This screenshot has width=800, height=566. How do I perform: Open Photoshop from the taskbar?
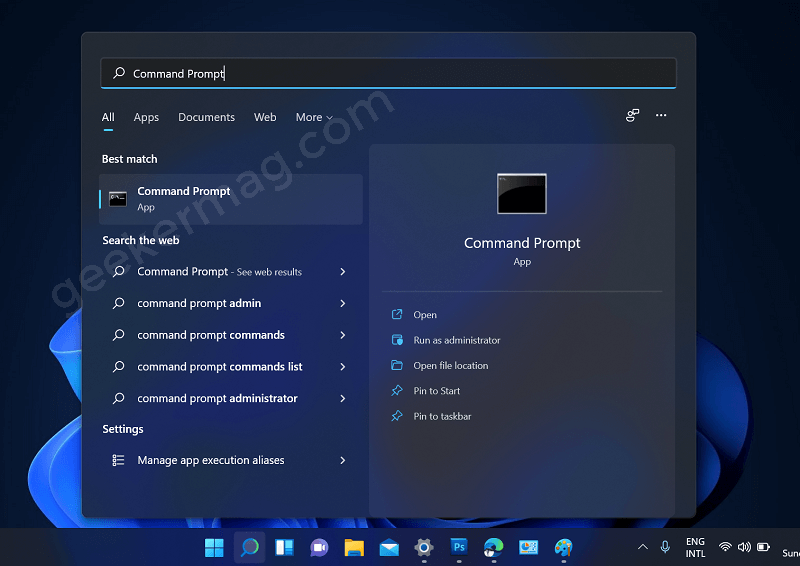coord(459,547)
